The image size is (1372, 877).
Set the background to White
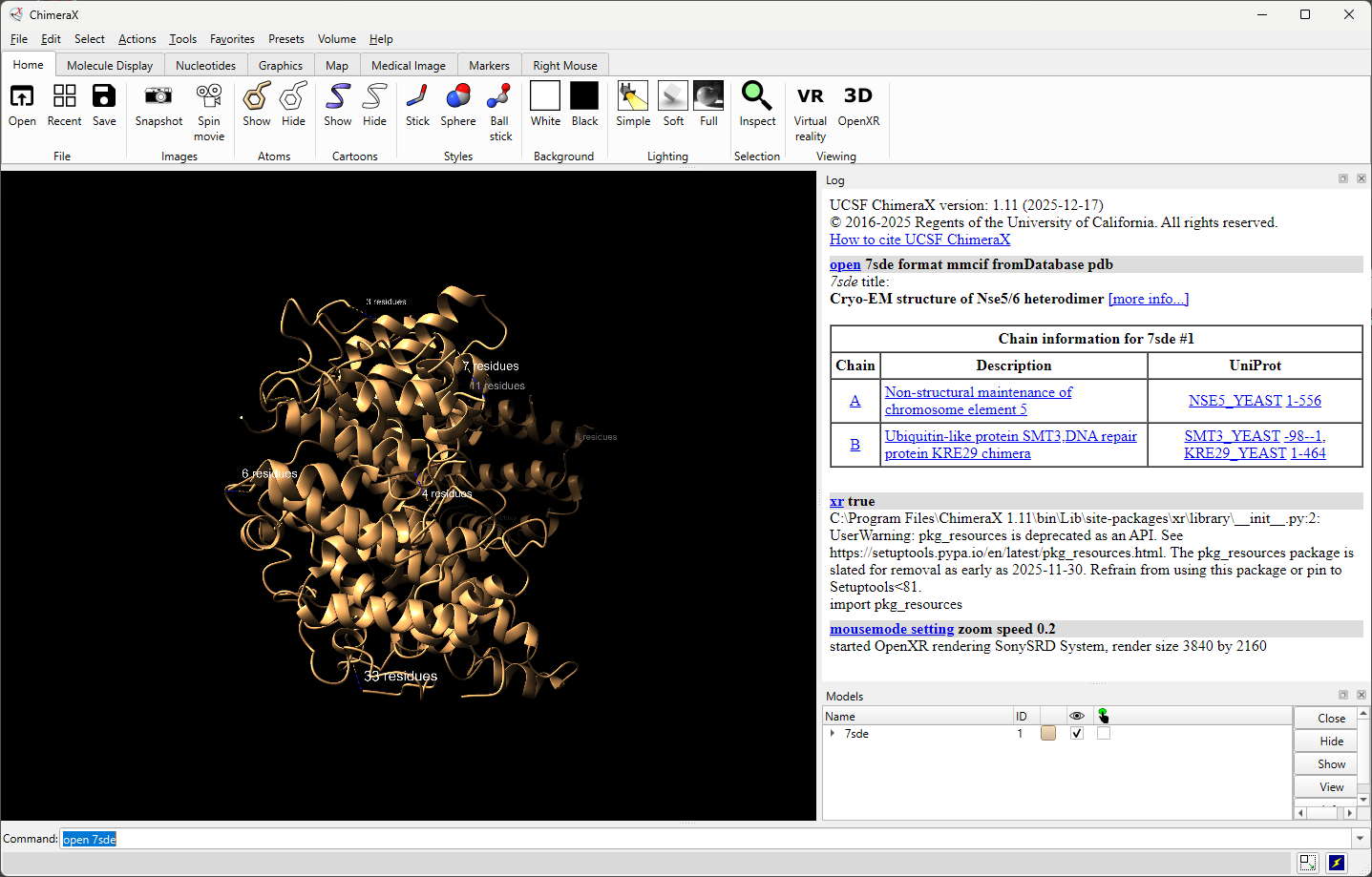545,97
